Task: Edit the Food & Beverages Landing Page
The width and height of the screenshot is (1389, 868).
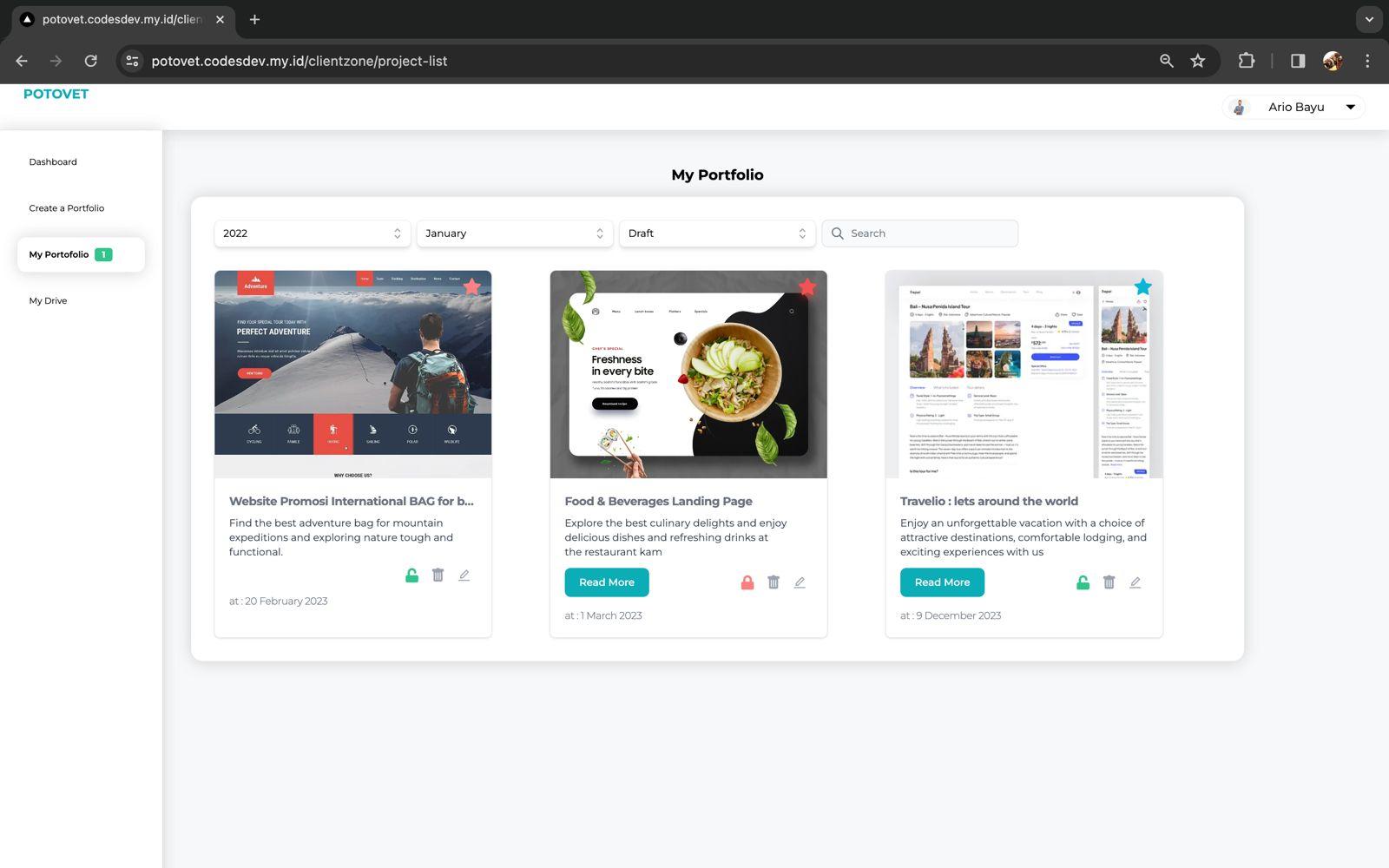Action: 800,582
